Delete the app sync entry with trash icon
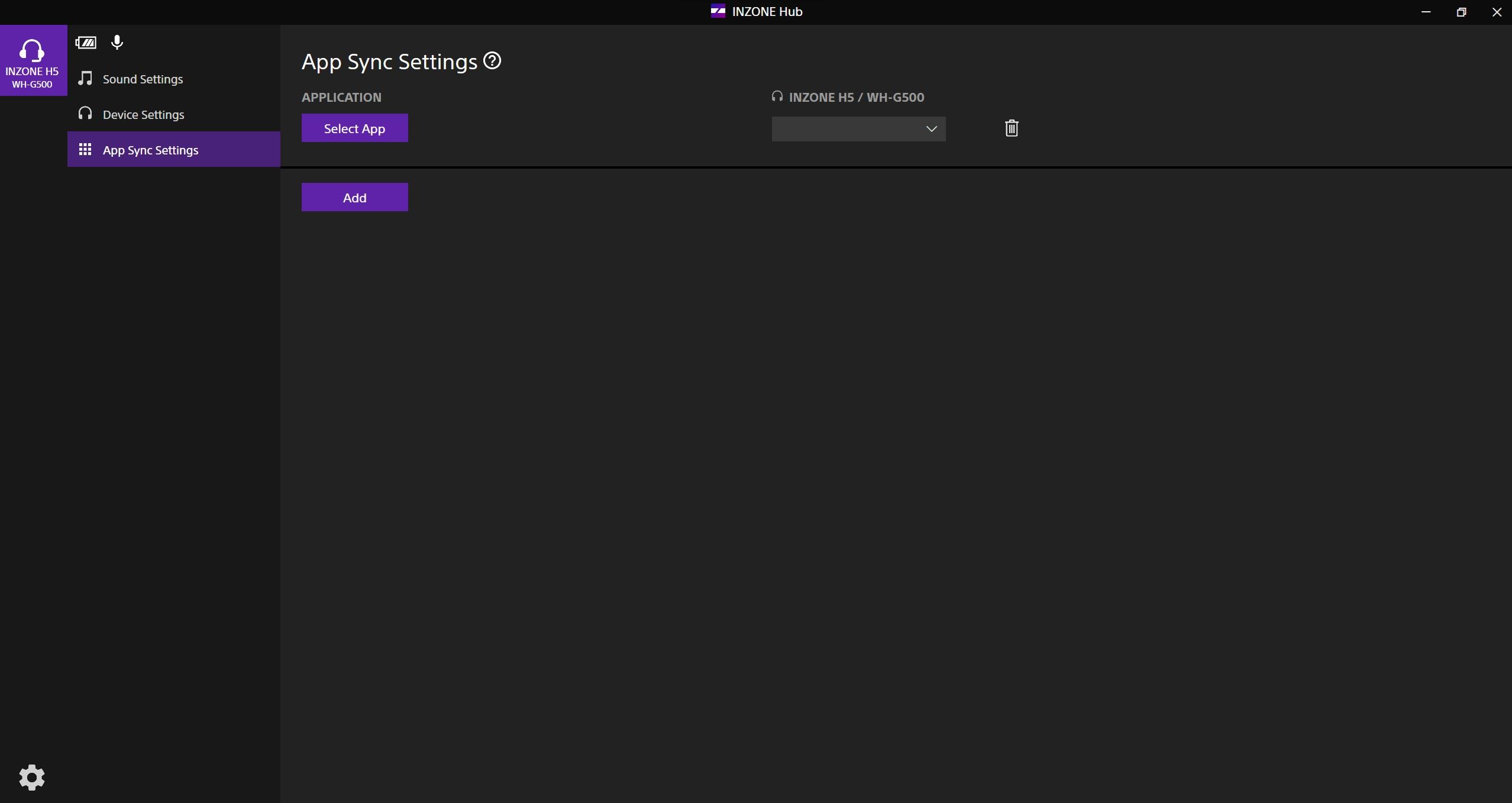The height and width of the screenshot is (803, 1512). 1012,128
